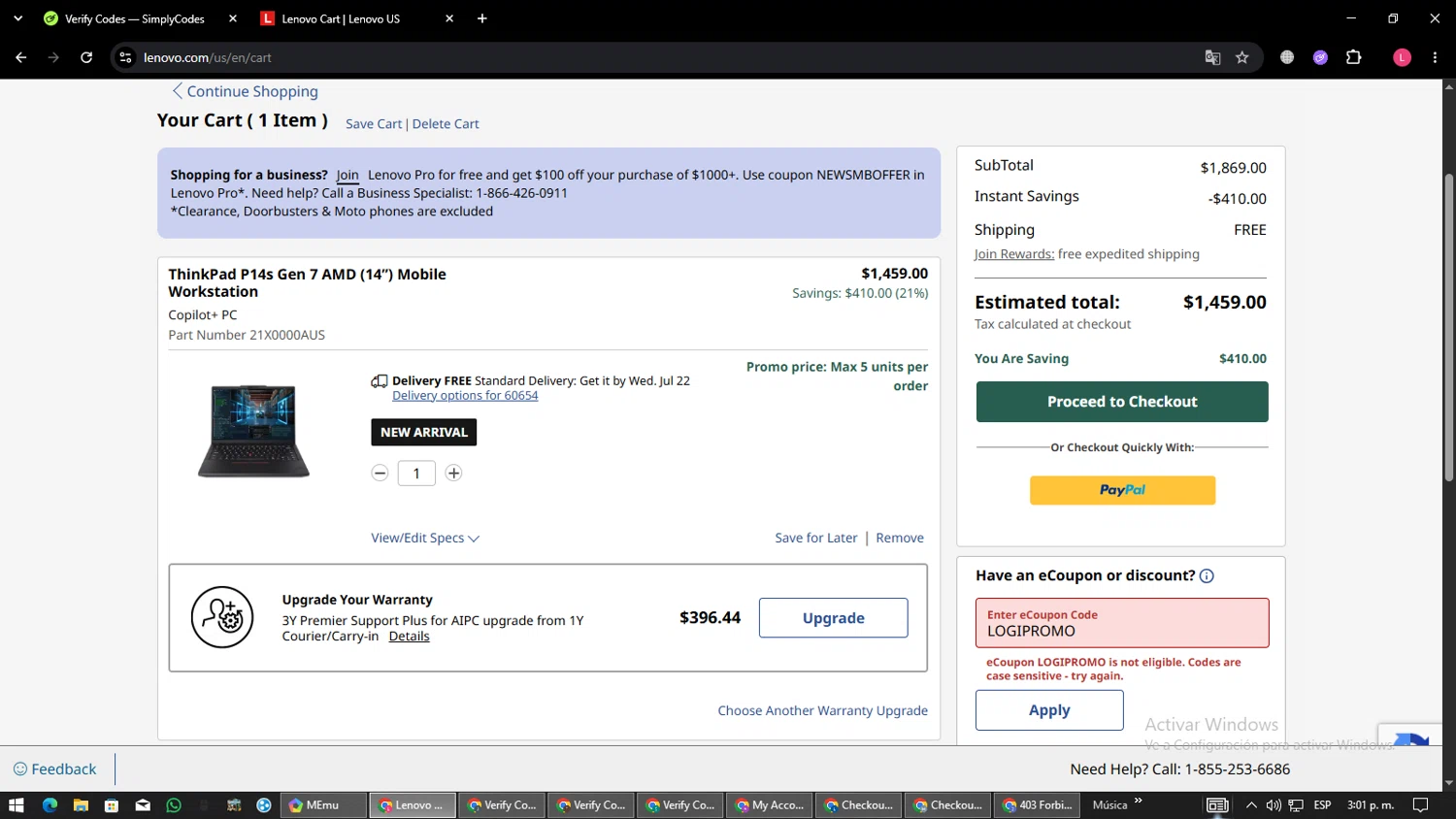Open the Extensions puzzle icon

pos(1354,57)
